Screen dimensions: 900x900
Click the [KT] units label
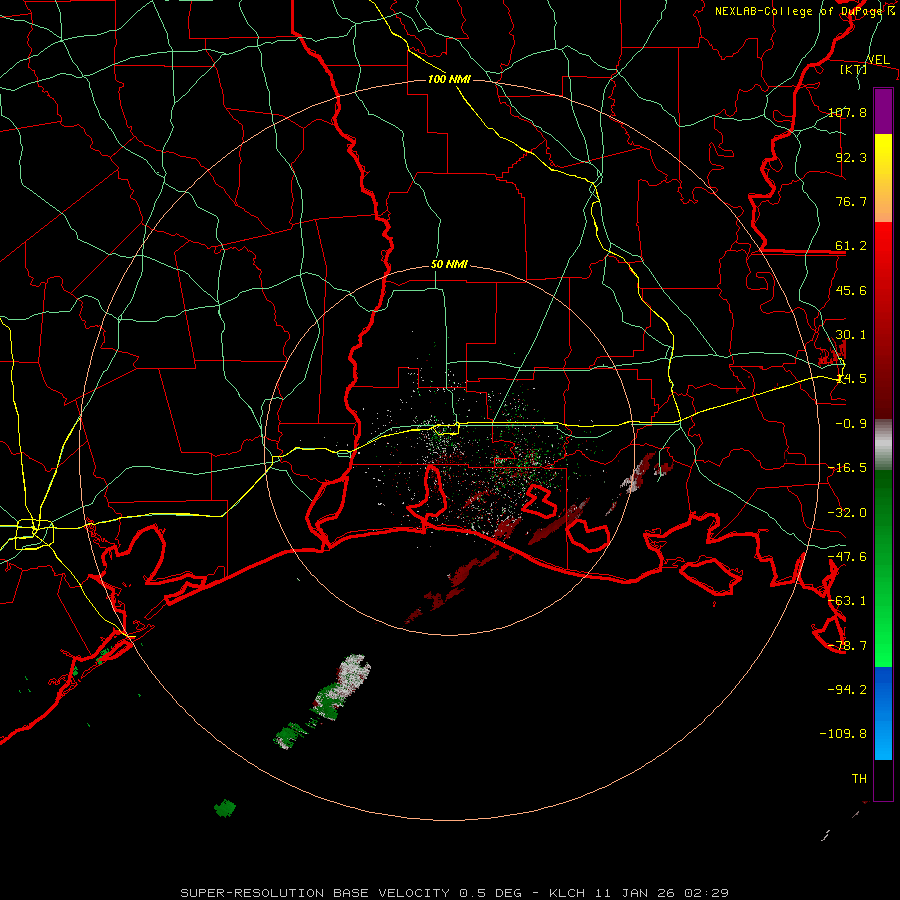(854, 69)
